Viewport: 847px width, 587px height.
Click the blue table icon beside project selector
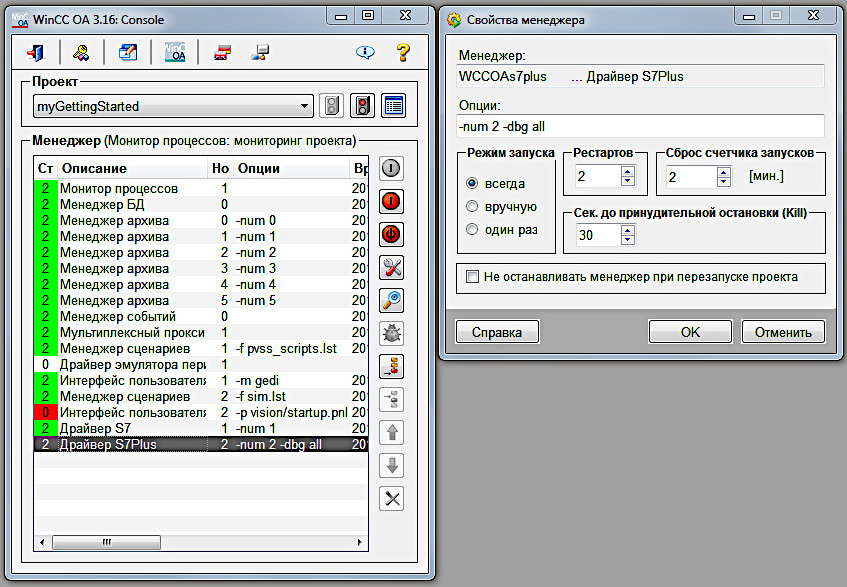click(394, 105)
